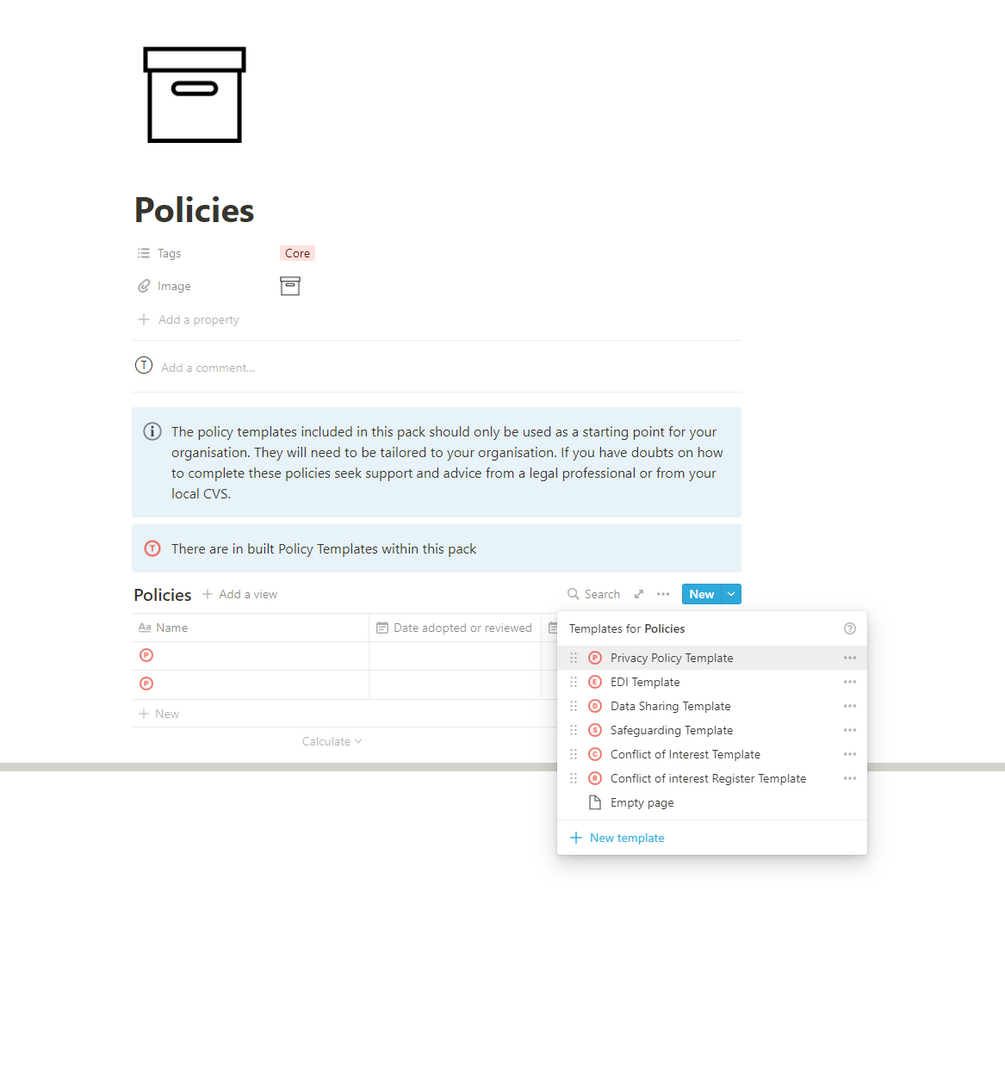Click New template link

[626, 838]
